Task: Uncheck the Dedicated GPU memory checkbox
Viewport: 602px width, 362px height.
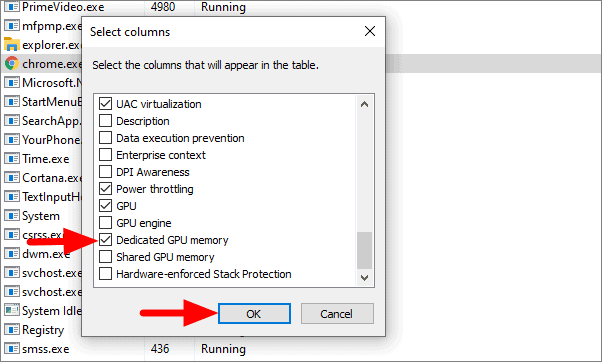Action: (105, 240)
